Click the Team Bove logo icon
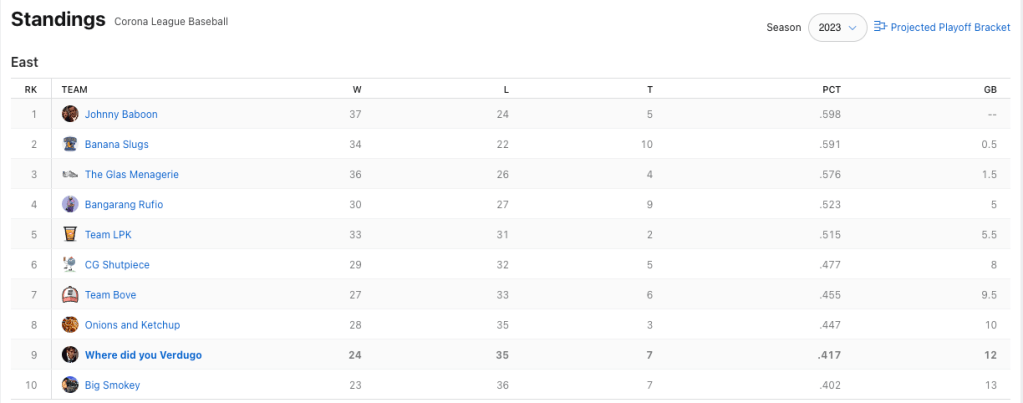1023x403 pixels. (70, 295)
